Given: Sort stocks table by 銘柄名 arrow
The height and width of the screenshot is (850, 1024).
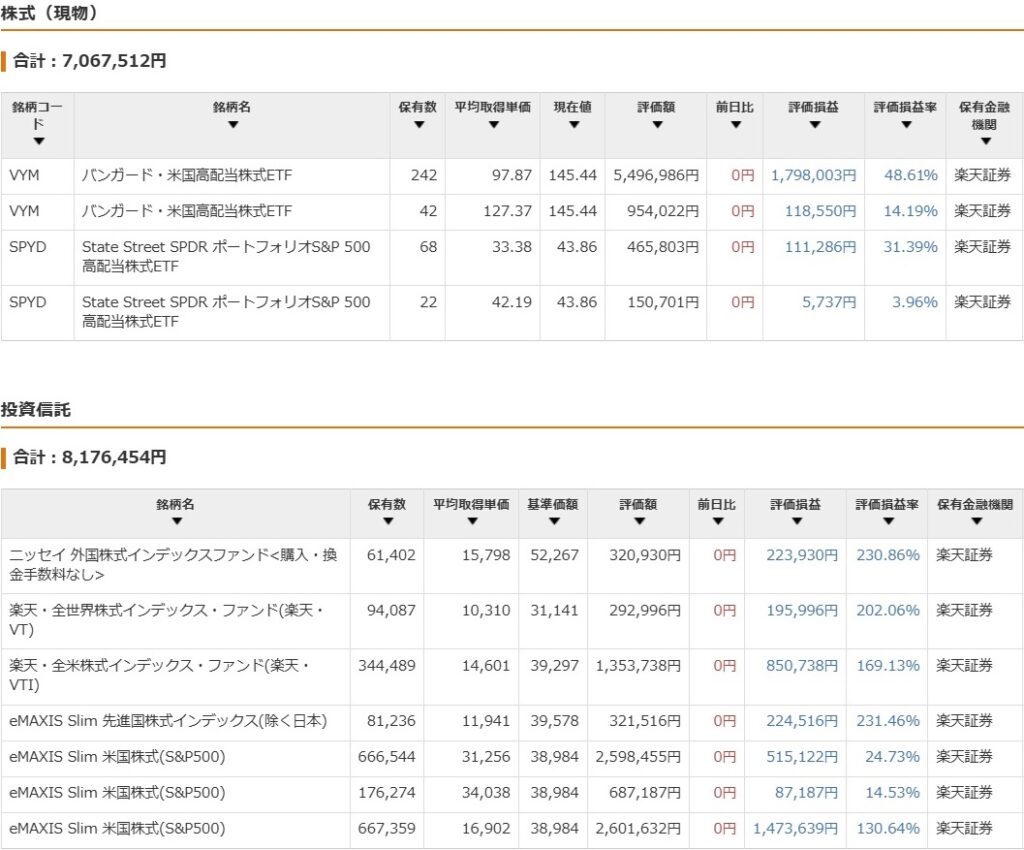Looking at the screenshot, I should 232,125.
